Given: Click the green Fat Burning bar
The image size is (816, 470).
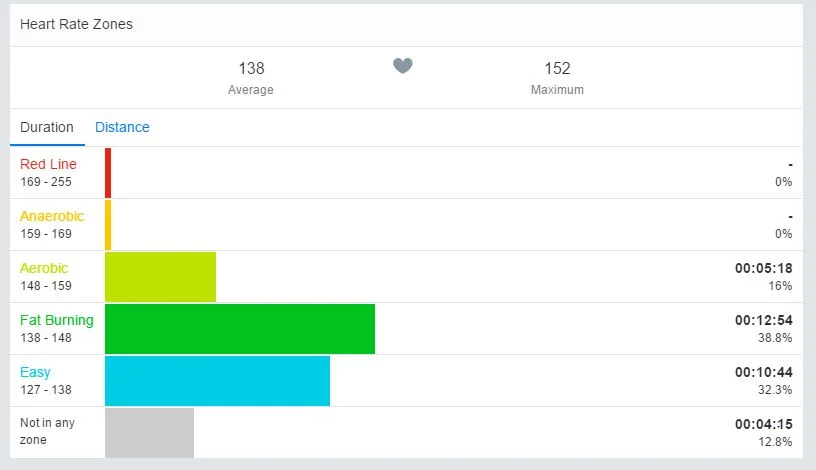Looking at the screenshot, I should coord(240,329).
